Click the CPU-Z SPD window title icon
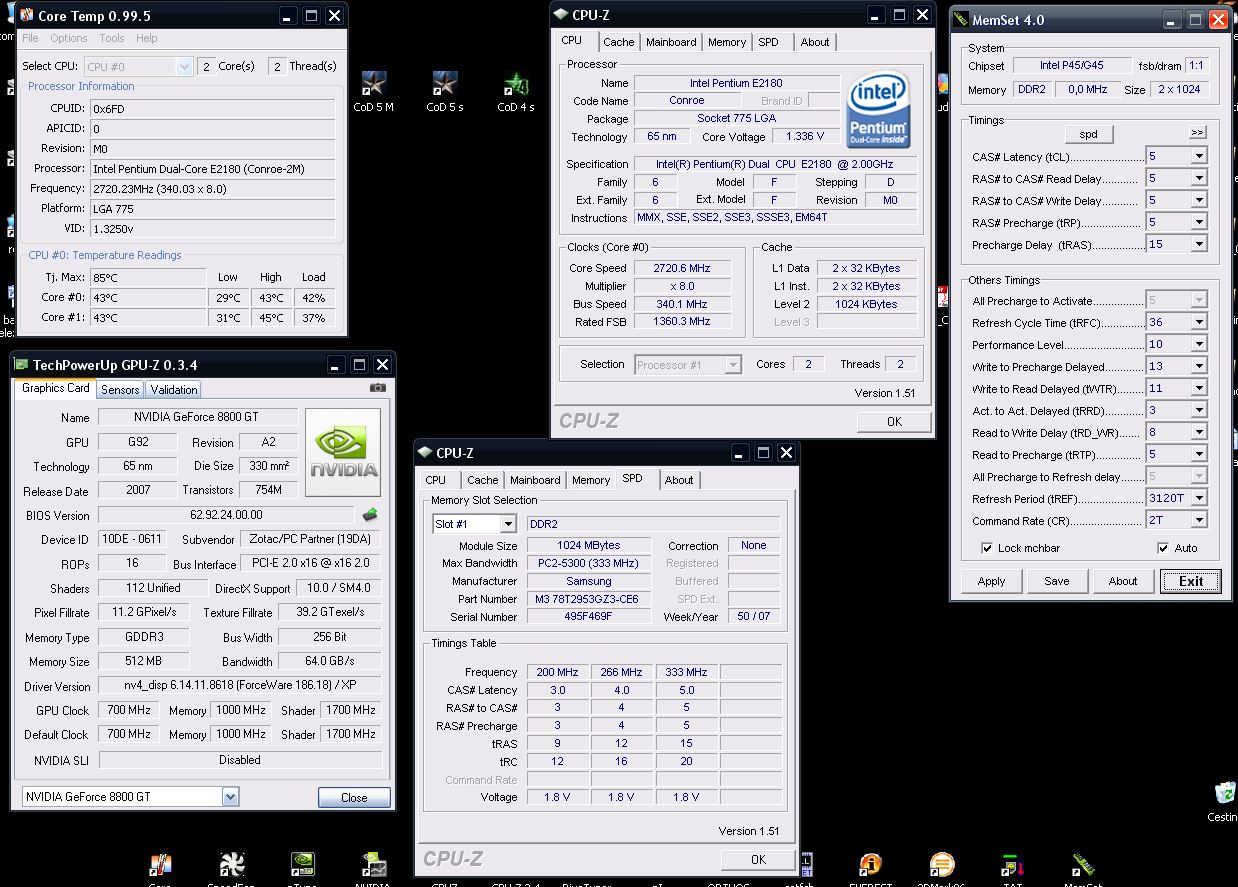This screenshot has height=887, width=1238. point(425,453)
